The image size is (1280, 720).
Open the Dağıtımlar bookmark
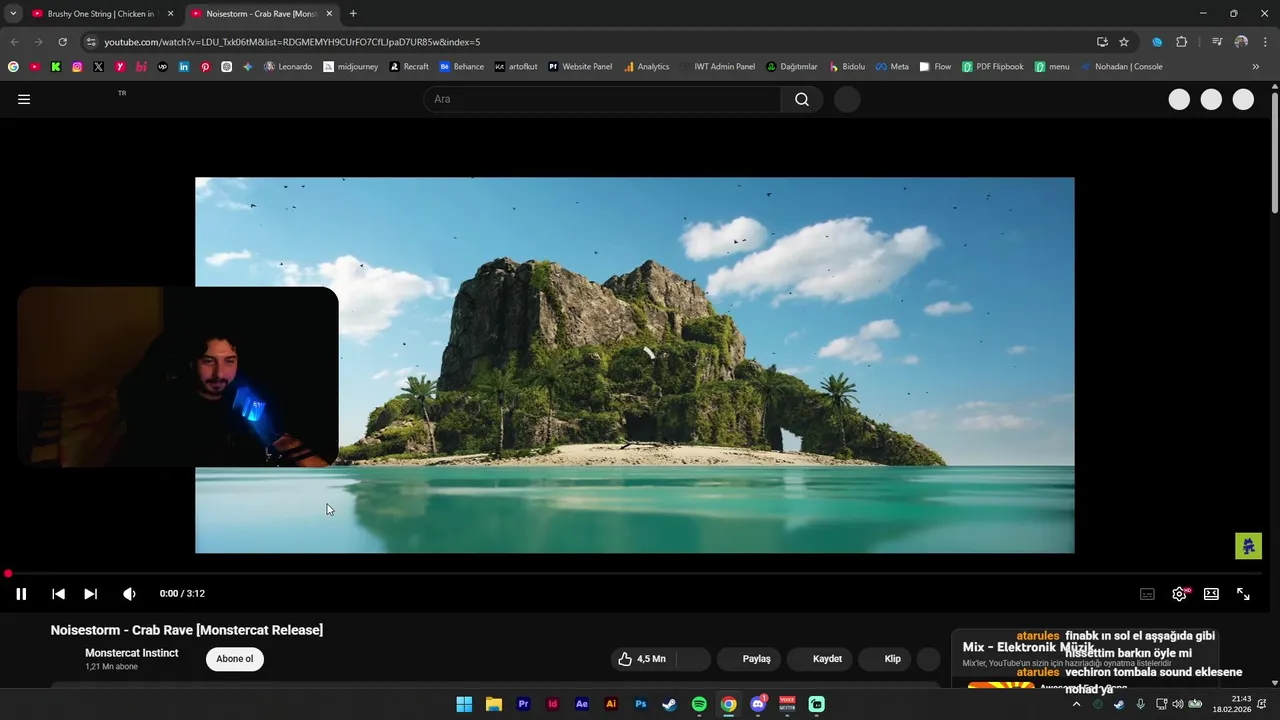792,67
